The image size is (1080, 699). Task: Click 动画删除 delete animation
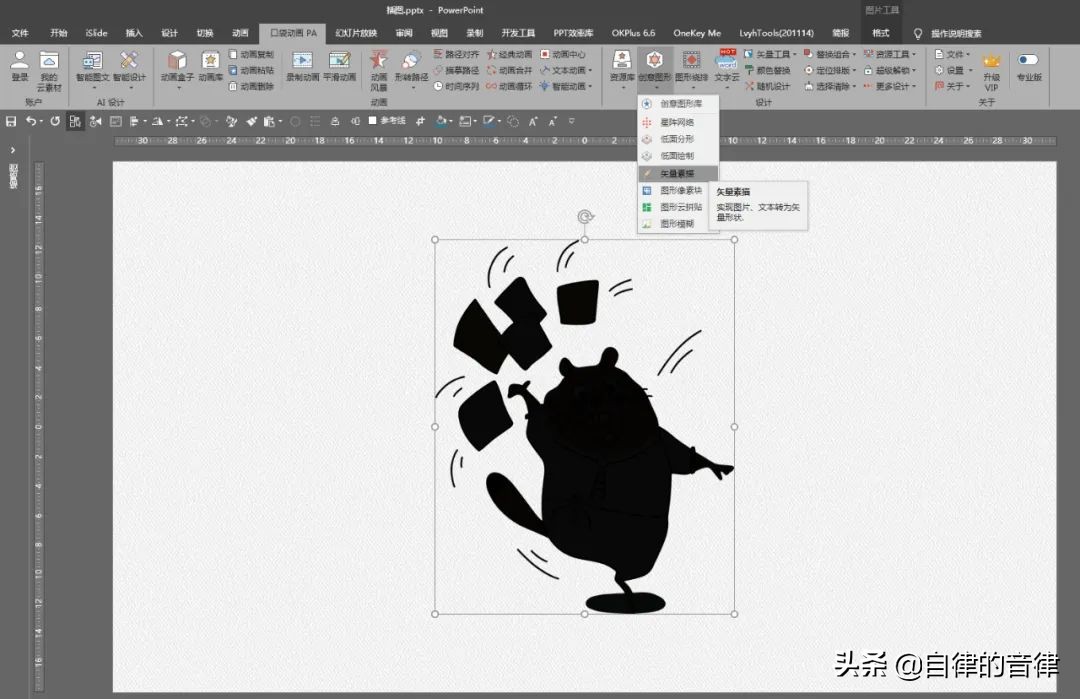point(251,86)
